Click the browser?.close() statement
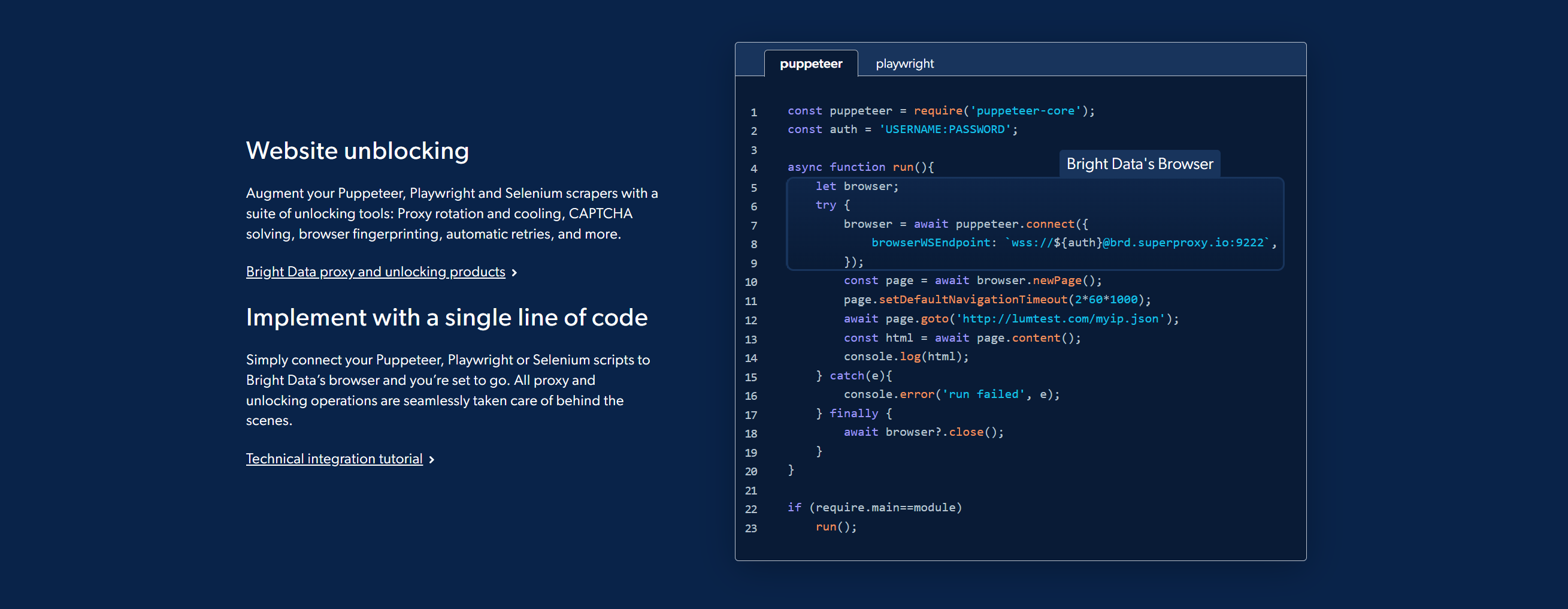This screenshot has height=609, width=1568. tap(943, 432)
